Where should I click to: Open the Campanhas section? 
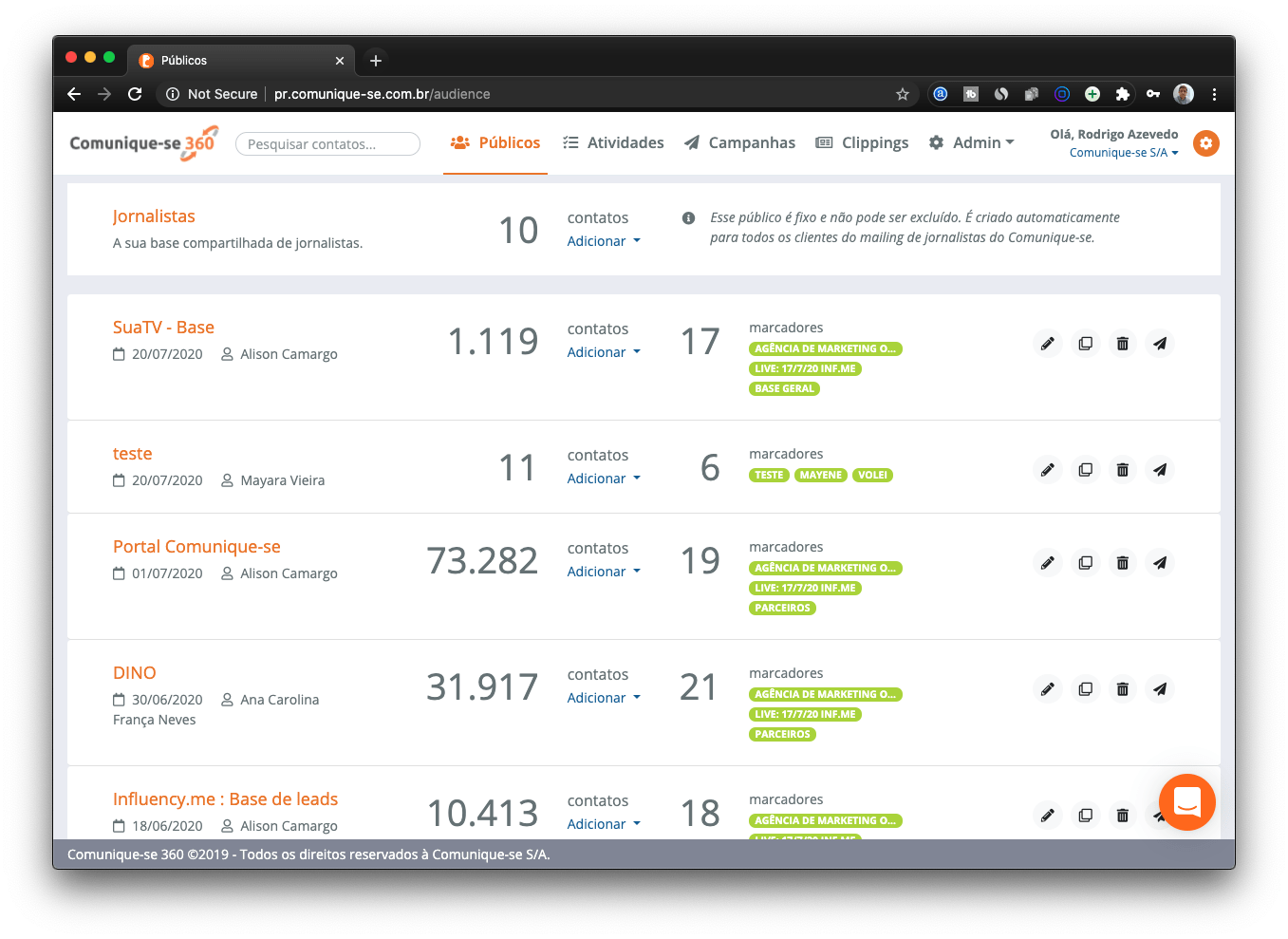(740, 142)
